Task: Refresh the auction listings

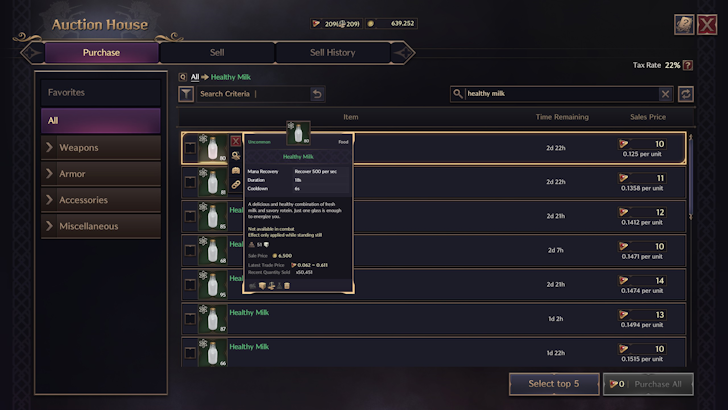Action: tap(686, 94)
